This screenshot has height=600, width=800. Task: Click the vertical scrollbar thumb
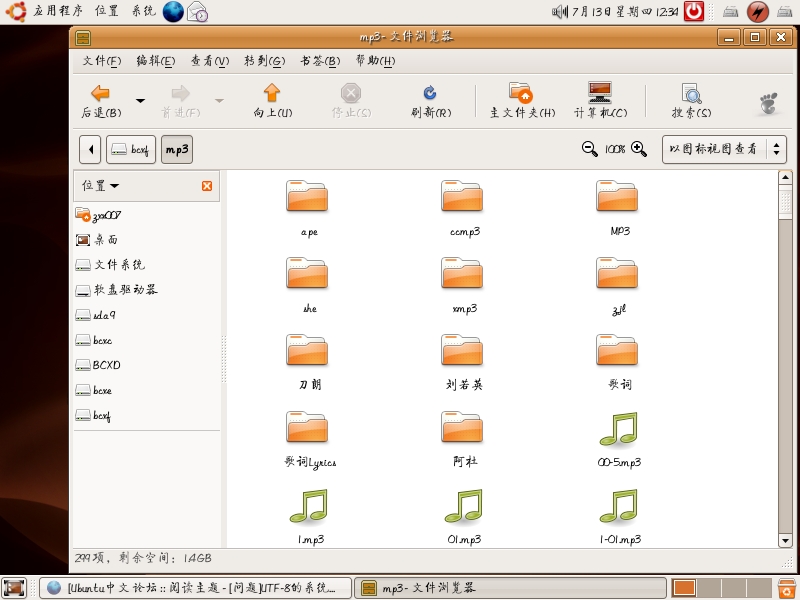coord(785,202)
